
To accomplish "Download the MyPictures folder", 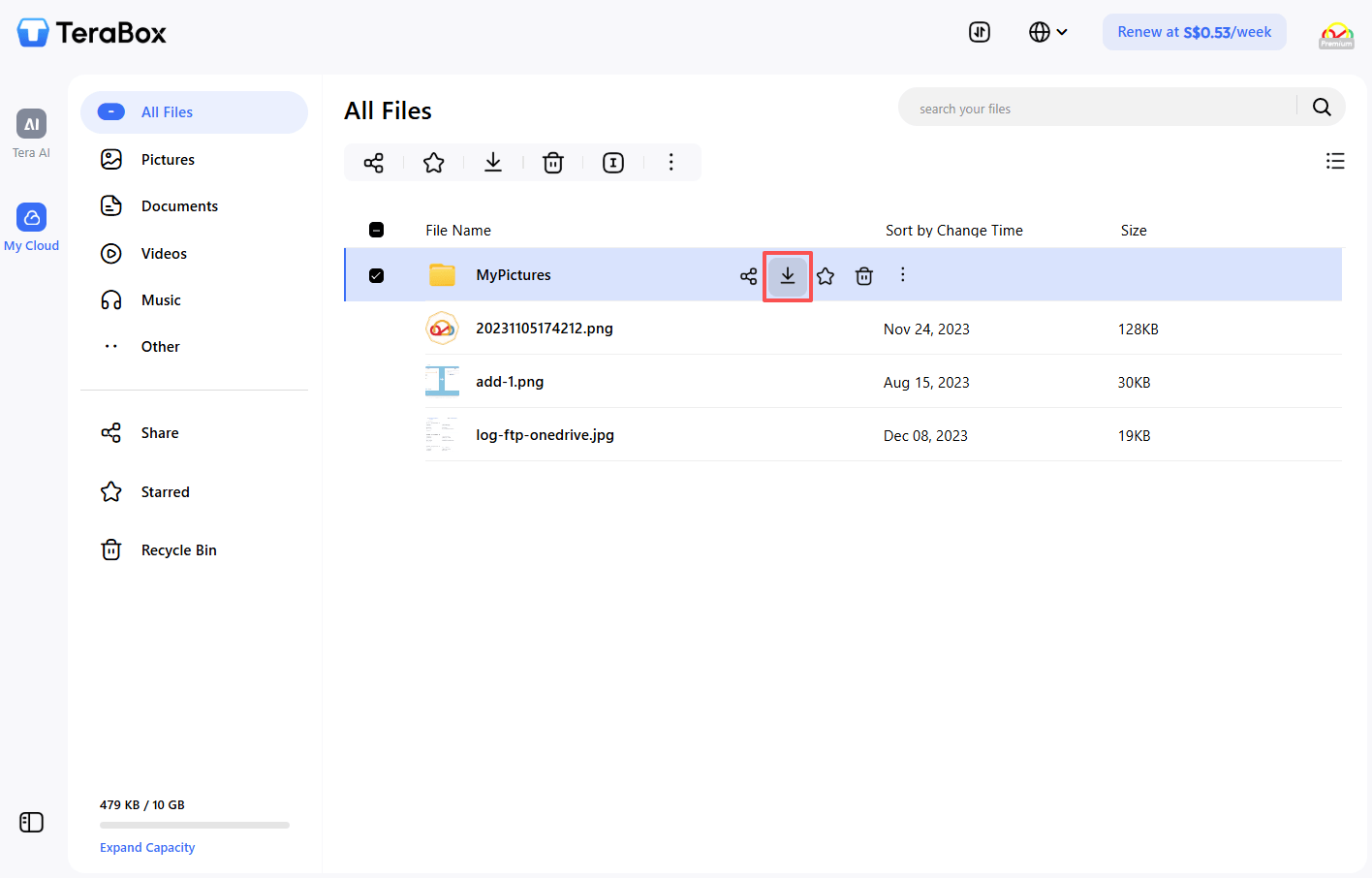I will click(787, 275).
